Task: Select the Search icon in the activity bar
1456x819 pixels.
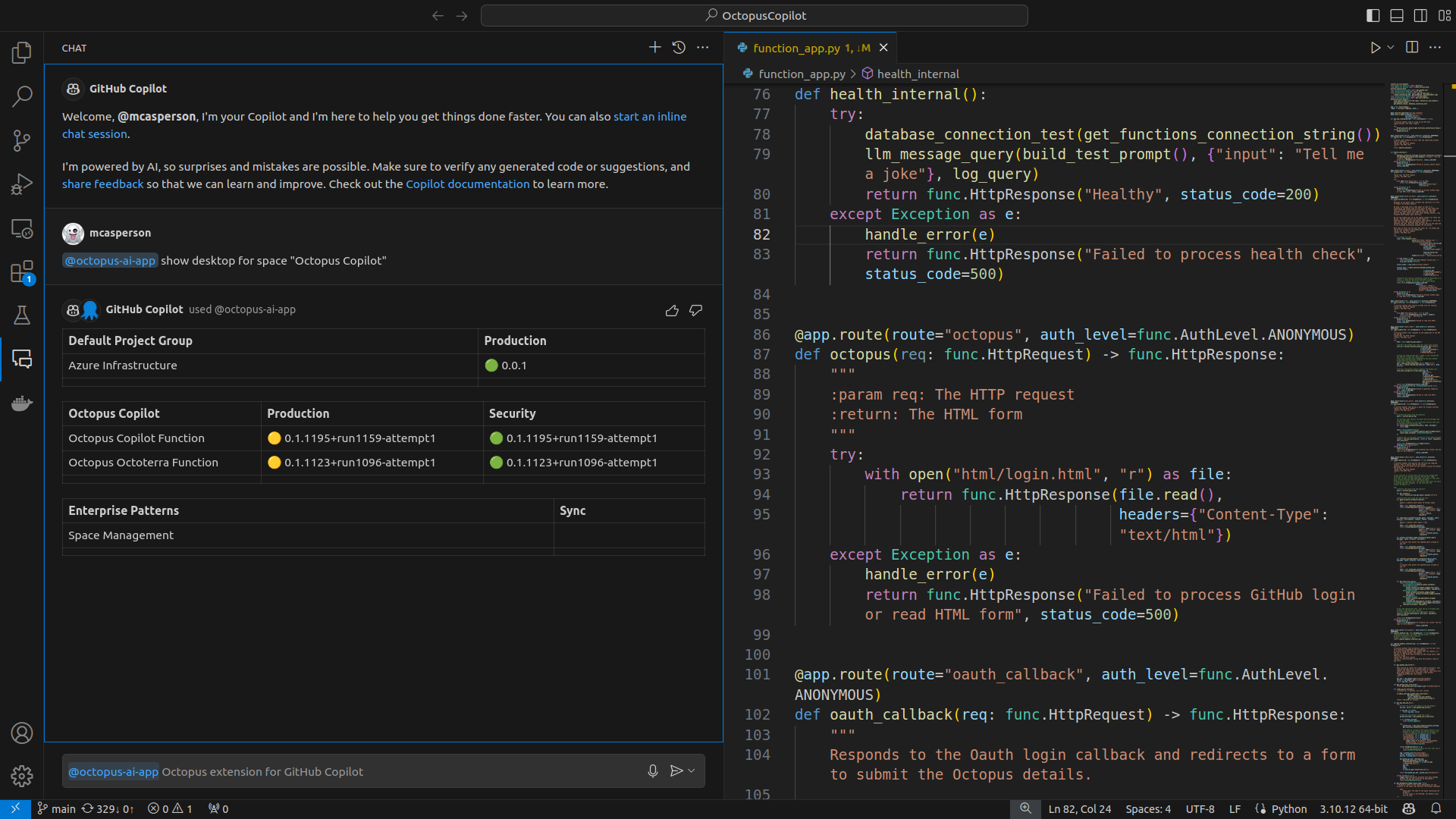Action: pyautogui.click(x=22, y=96)
